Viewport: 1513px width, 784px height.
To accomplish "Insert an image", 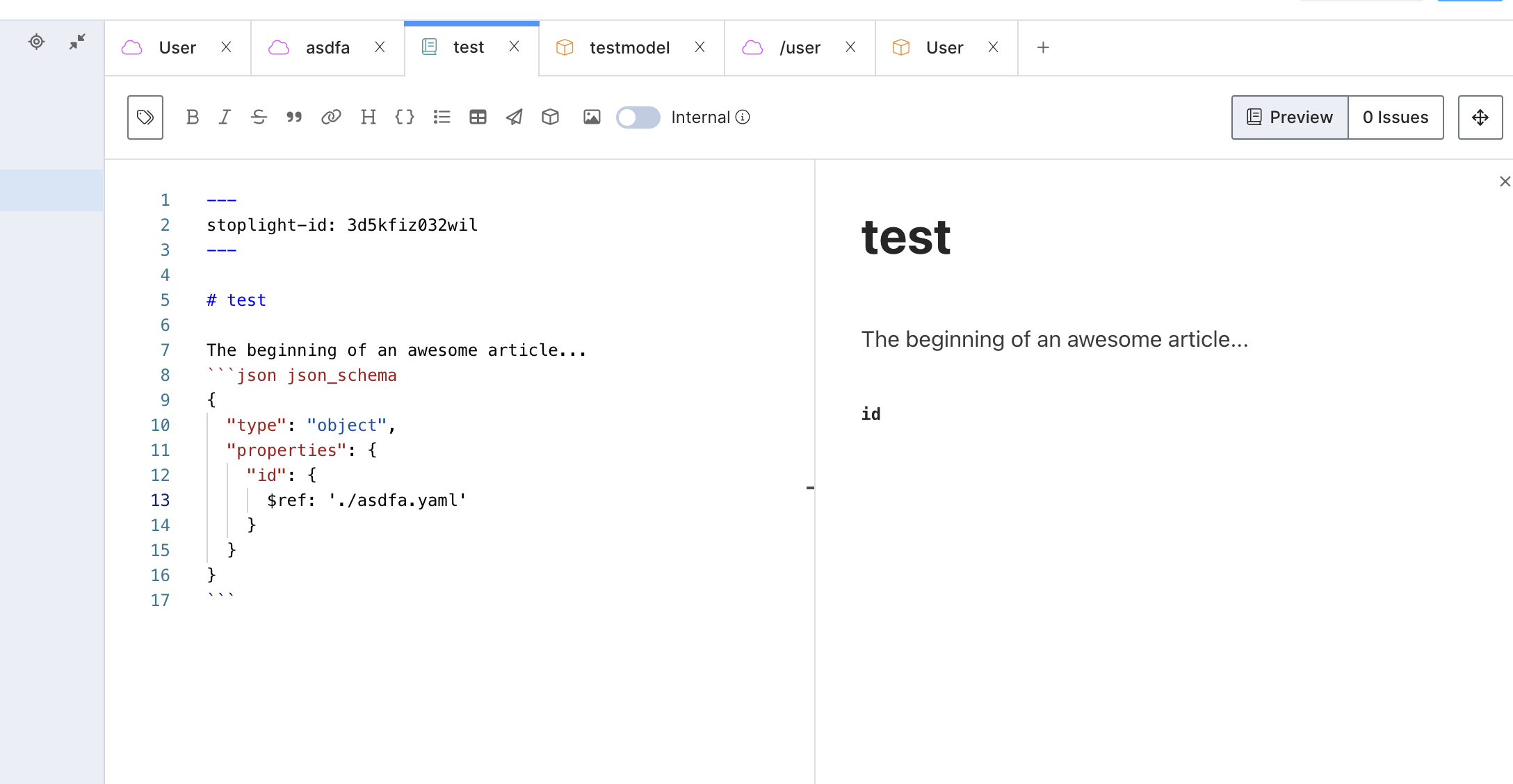I will click(592, 117).
